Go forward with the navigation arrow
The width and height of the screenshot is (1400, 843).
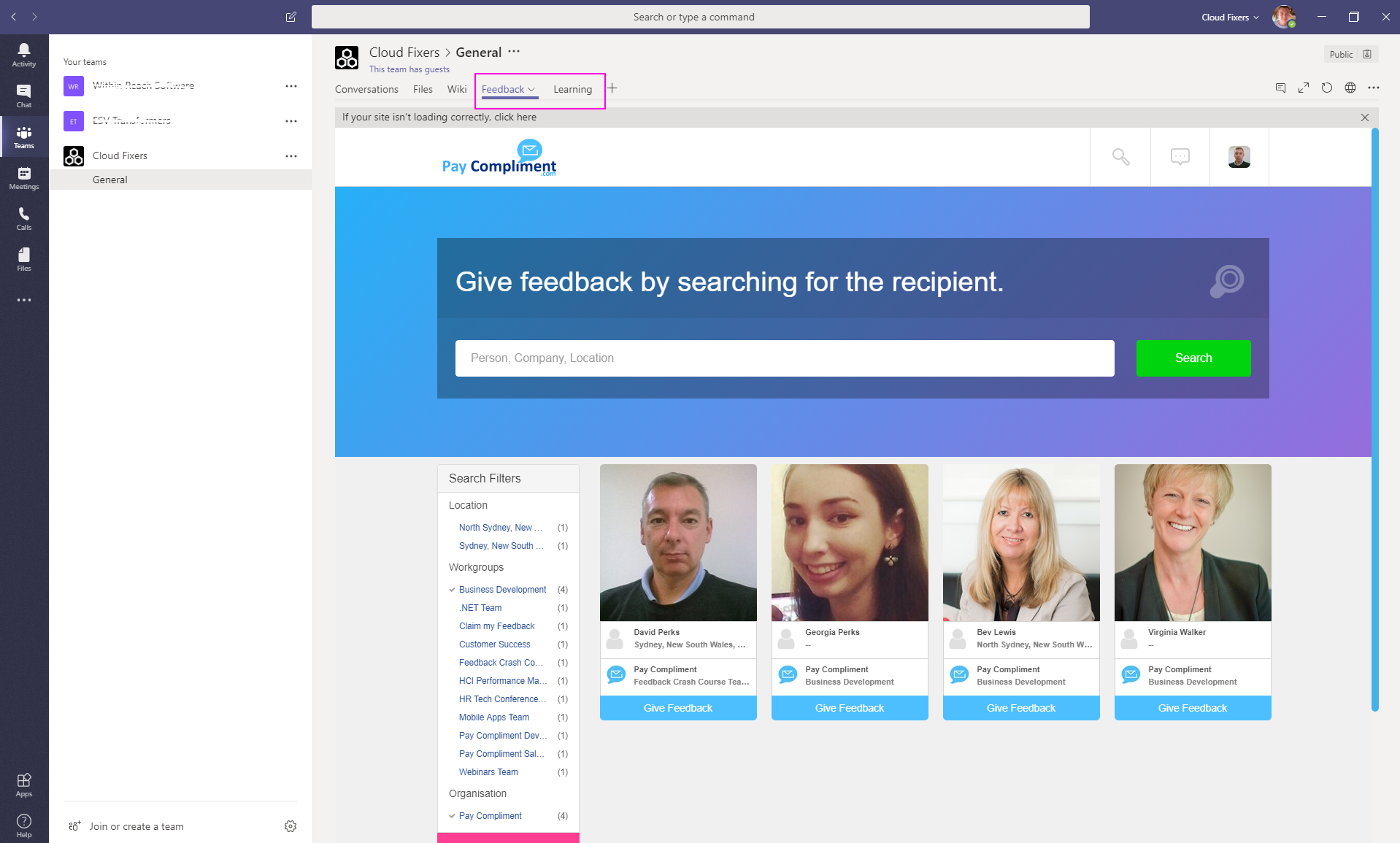(34, 17)
